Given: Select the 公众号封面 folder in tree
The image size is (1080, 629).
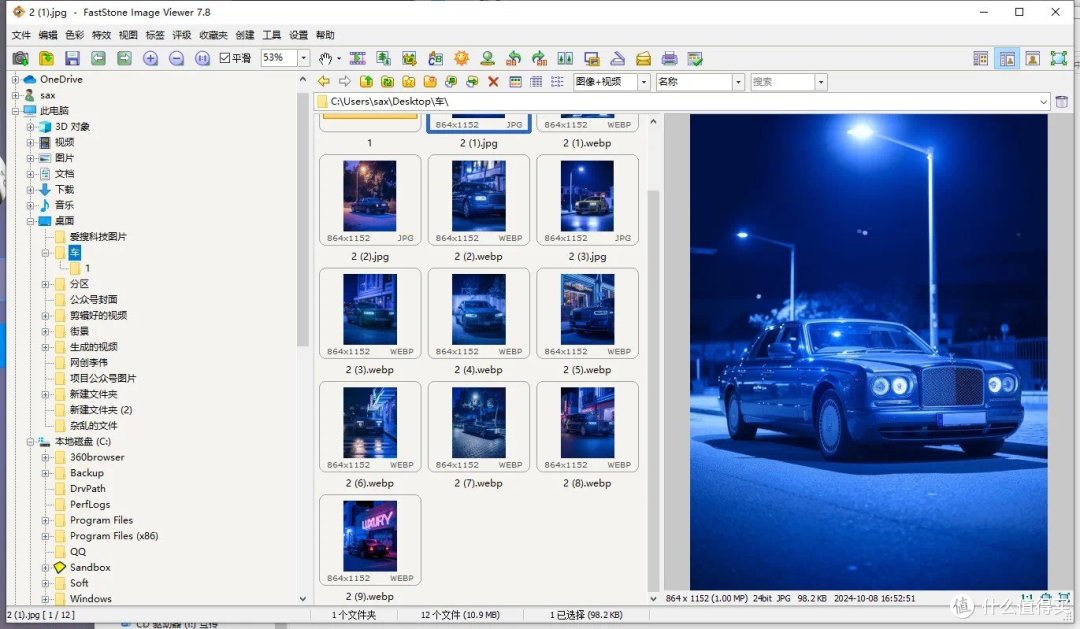Looking at the screenshot, I should 93,299.
